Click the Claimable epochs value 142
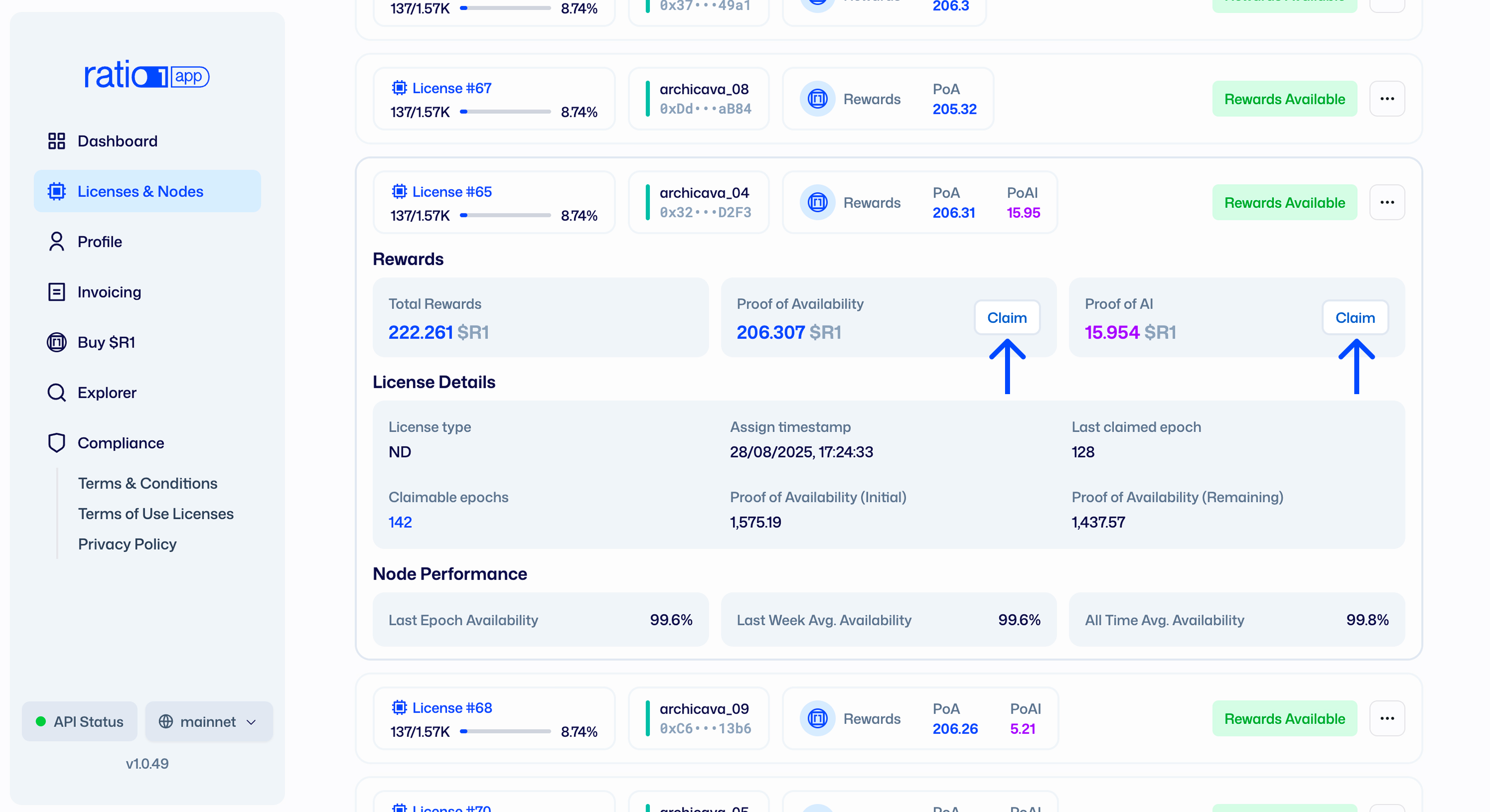 [x=400, y=522]
